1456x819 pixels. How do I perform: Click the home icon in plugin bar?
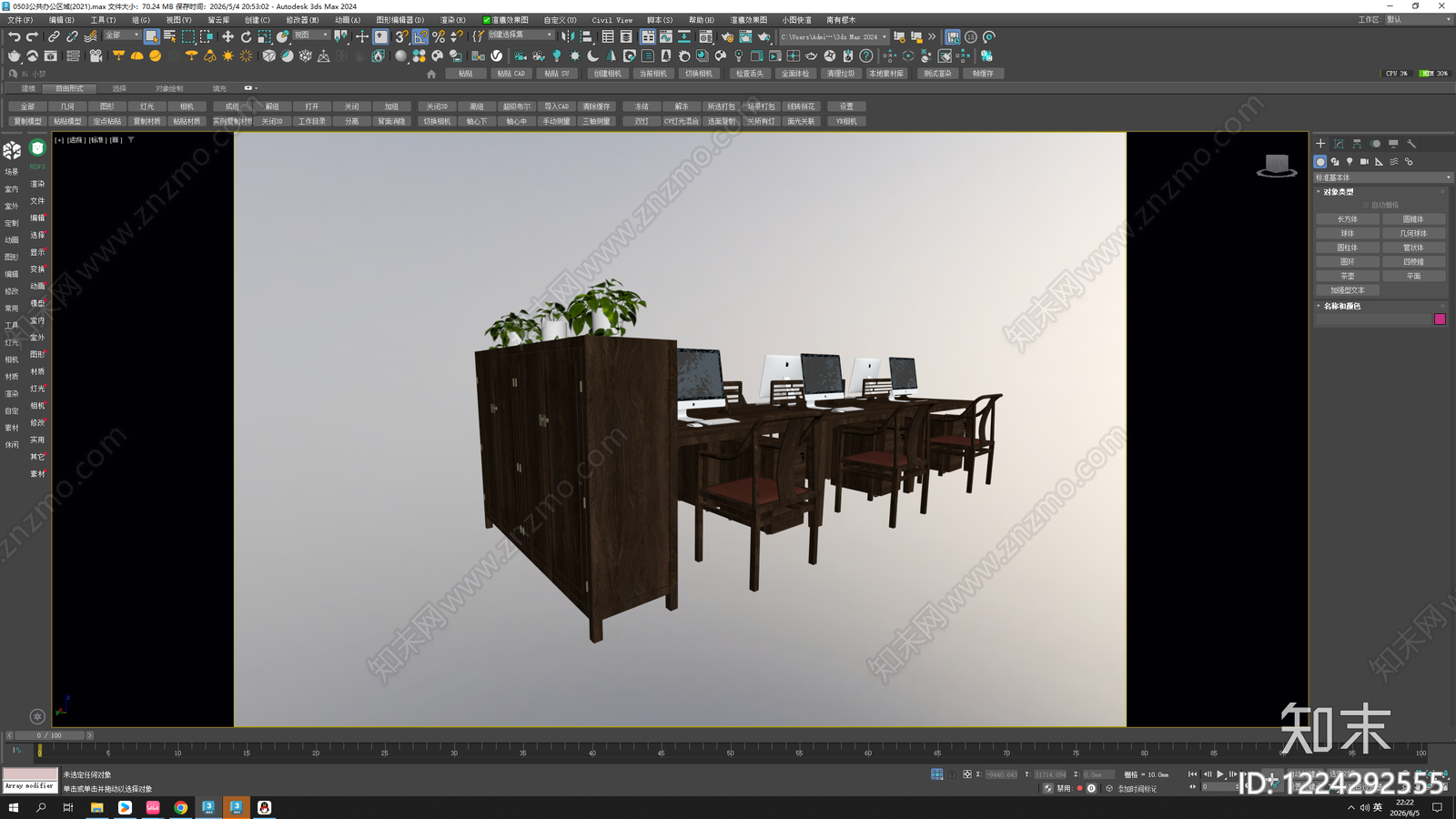[431, 74]
